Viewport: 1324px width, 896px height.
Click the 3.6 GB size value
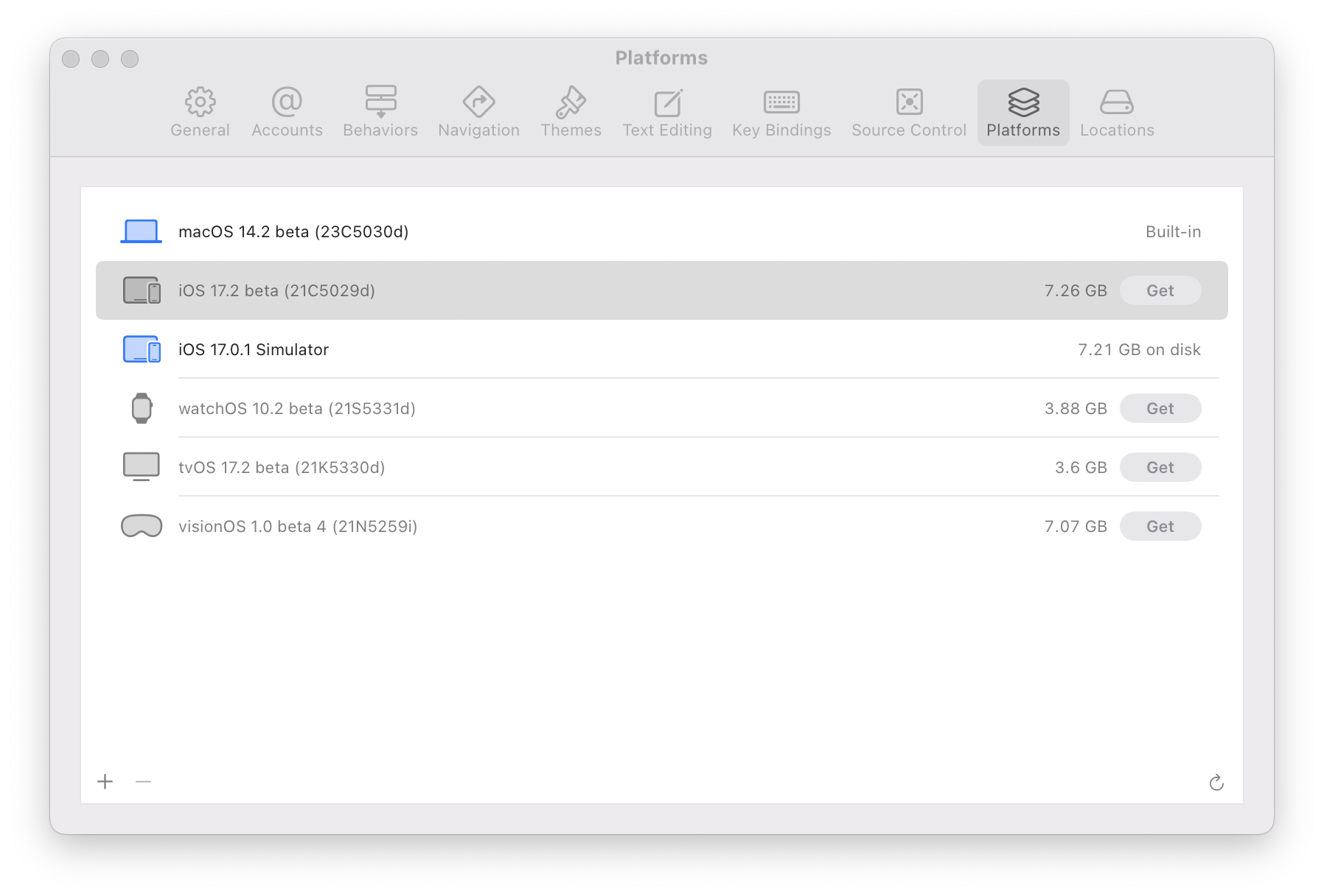pyautogui.click(x=1081, y=467)
